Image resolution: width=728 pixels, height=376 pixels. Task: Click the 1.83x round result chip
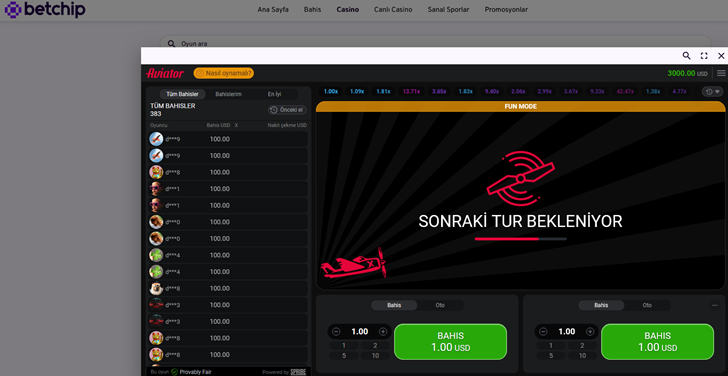(x=465, y=91)
